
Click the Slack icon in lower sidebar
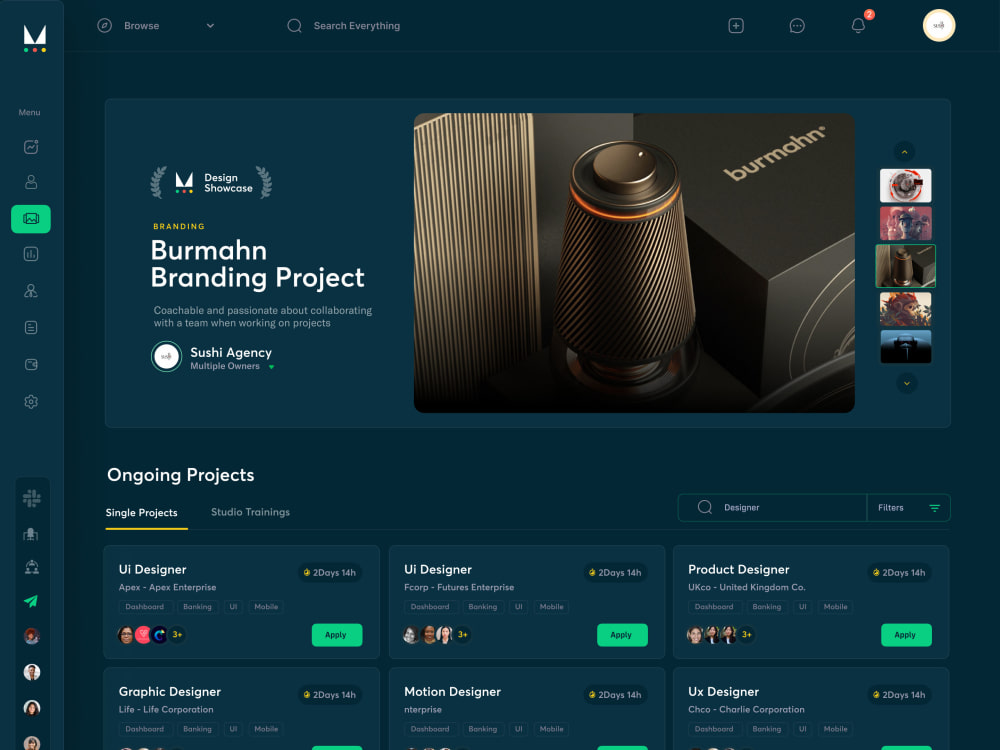click(31, 497)
